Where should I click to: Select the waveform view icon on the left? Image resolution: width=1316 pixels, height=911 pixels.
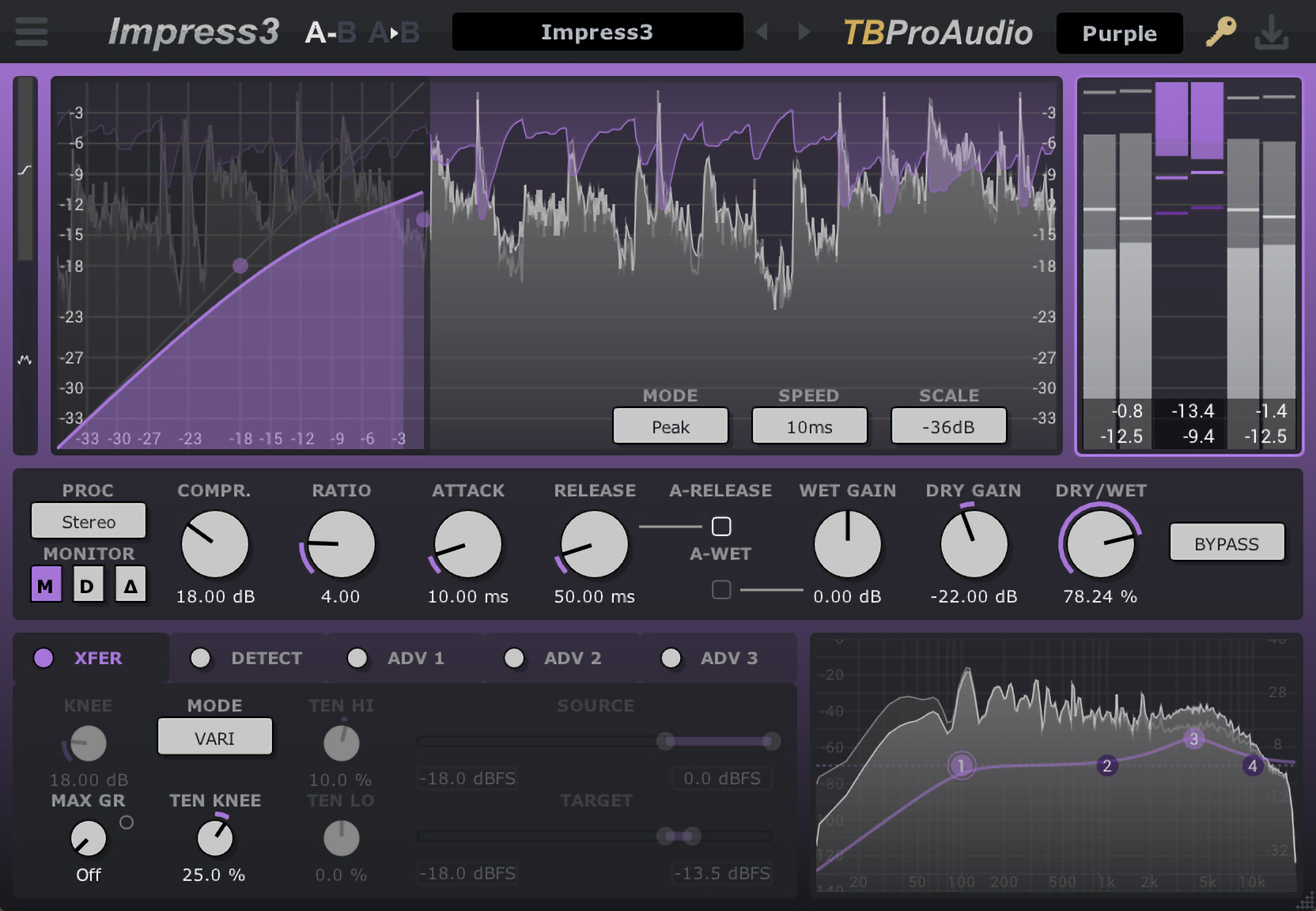pyautogui.click(x=25, y=358)
